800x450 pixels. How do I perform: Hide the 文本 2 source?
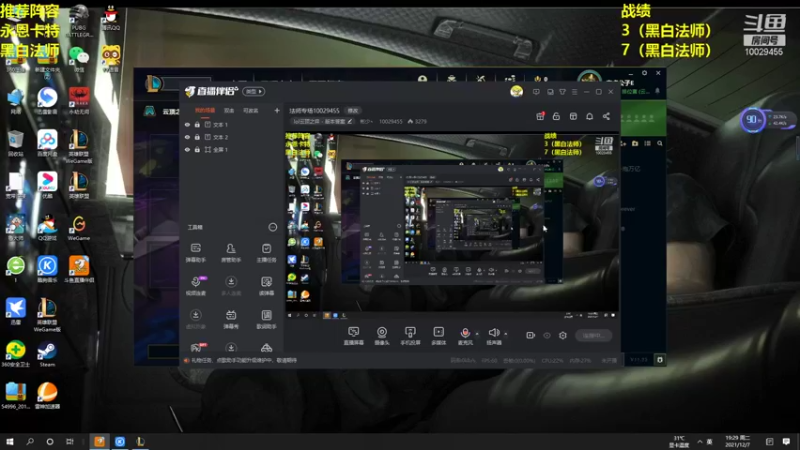pyautogui.click(x=187, y=137)
